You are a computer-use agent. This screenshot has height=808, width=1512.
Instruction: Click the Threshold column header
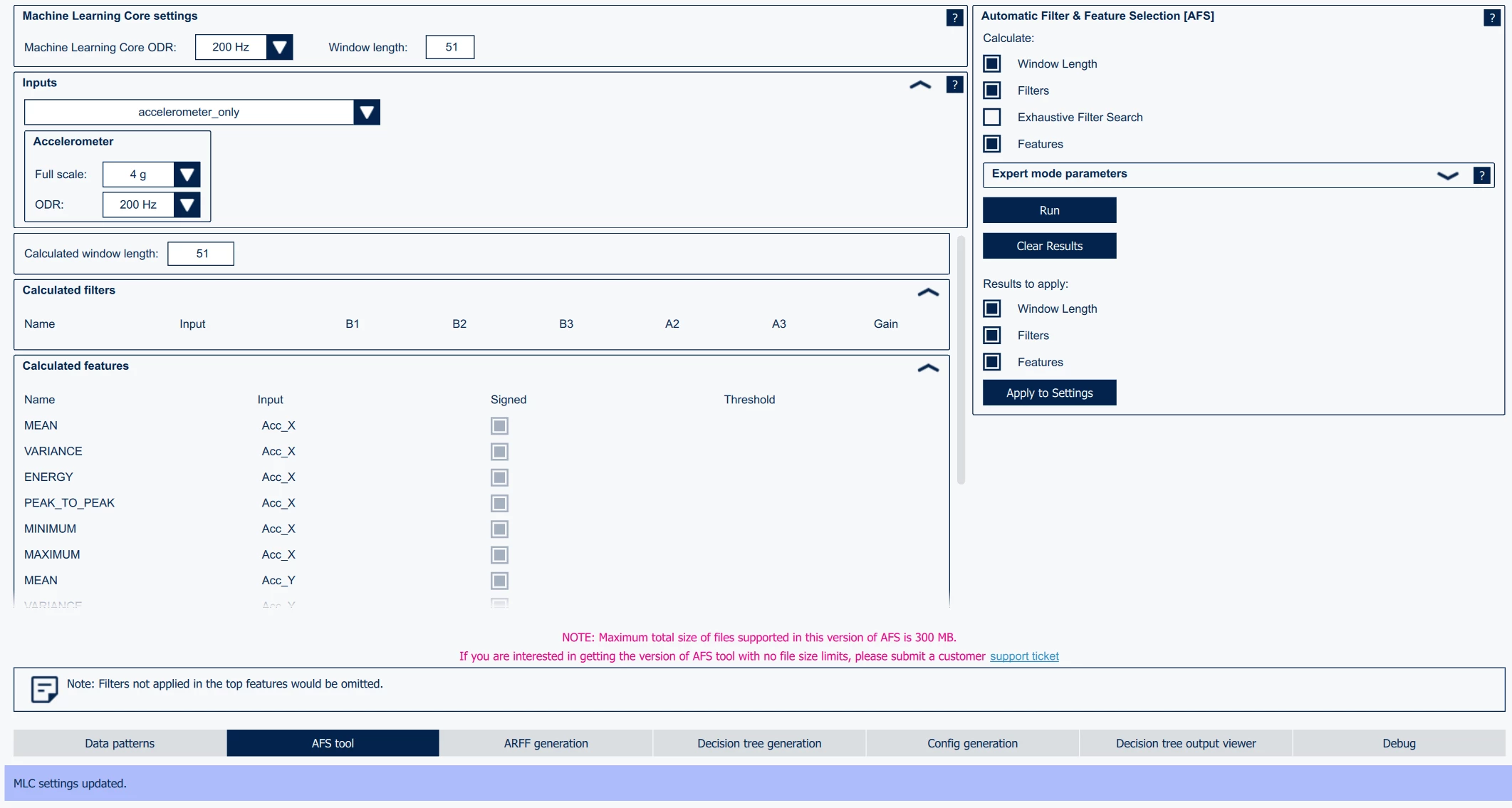point(749,400)
